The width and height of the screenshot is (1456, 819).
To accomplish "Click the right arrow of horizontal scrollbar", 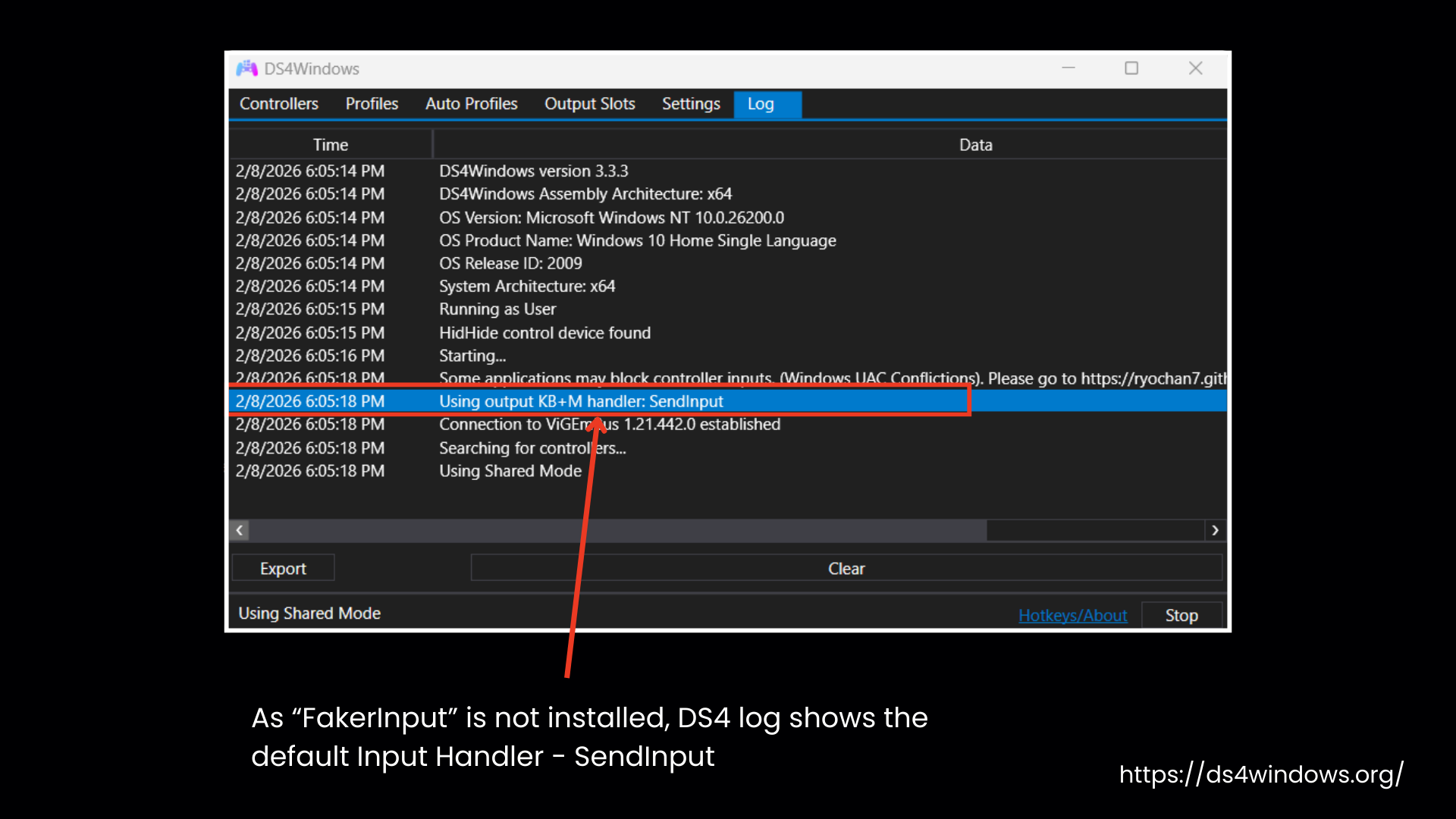I will [1215, 531].
